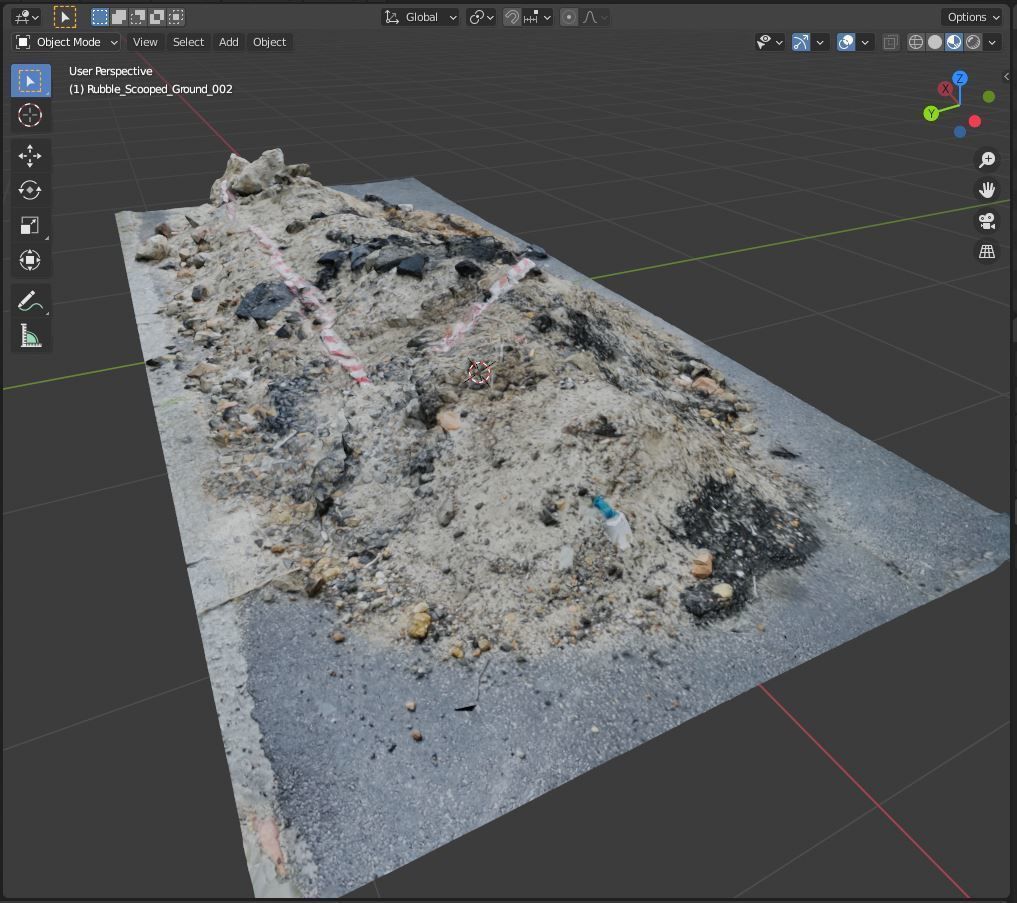Activate the 3D Cursor tool
This screenshot has width=1017, height=903.
coord(30,115)
